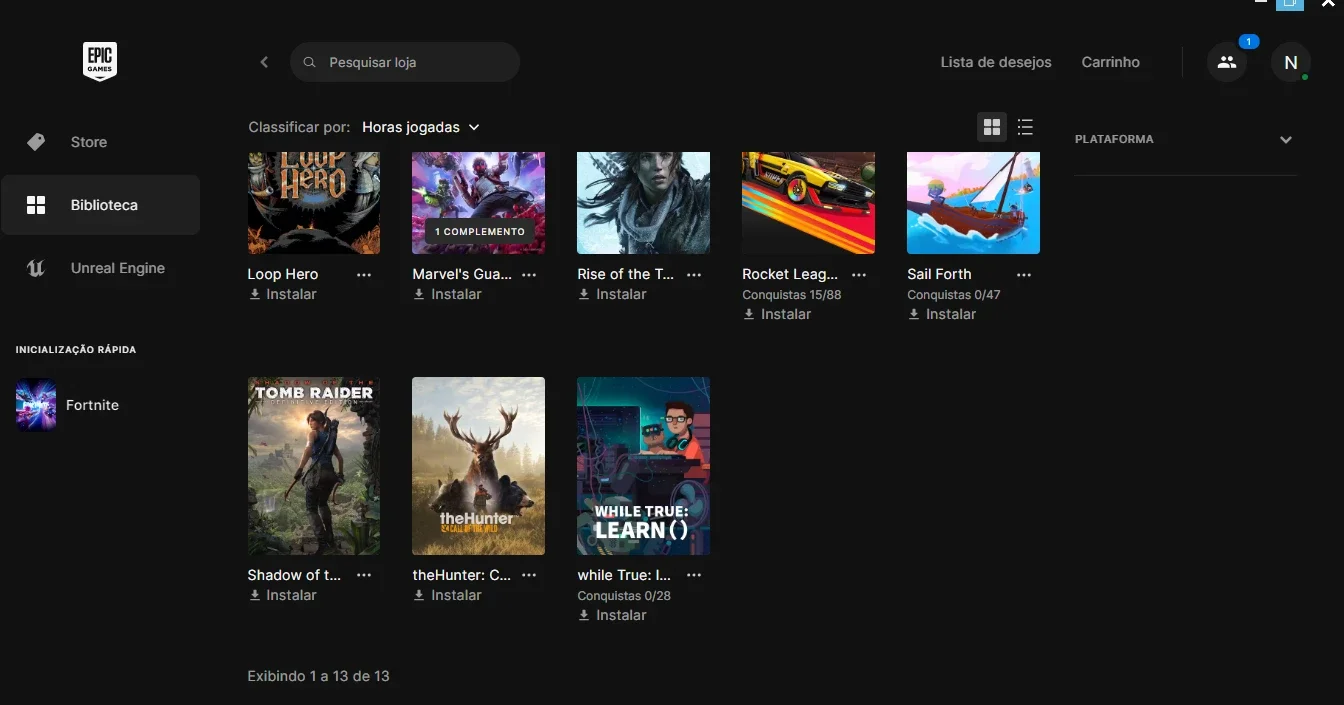
Task: Open Lista de desejos
Action: pos(996,62)
